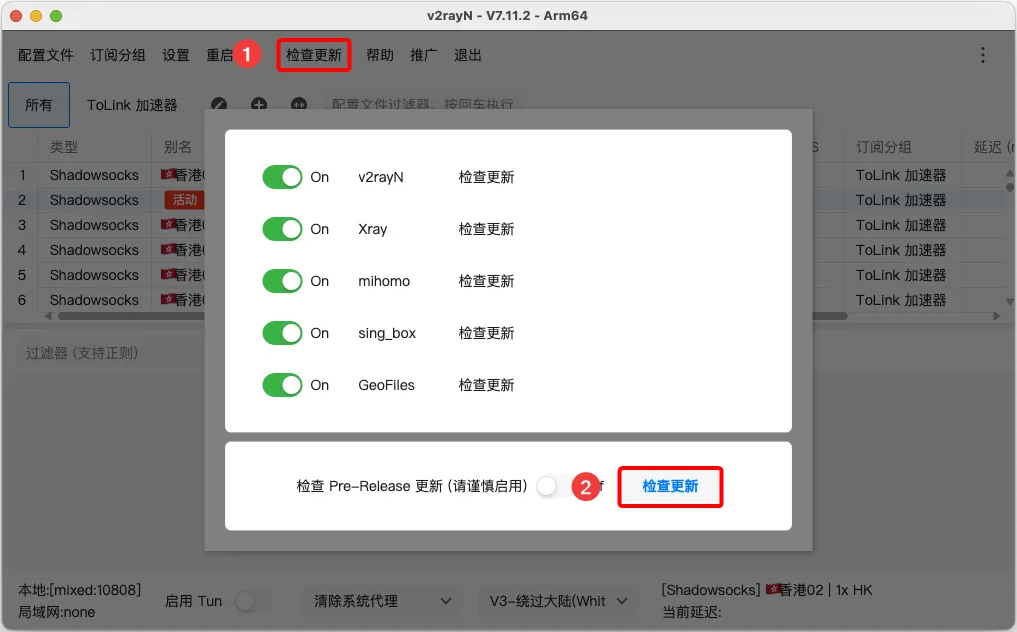Open the V3-绕过大陆 routing dropdown
The image size is (1017, 632).
(558, 601)
